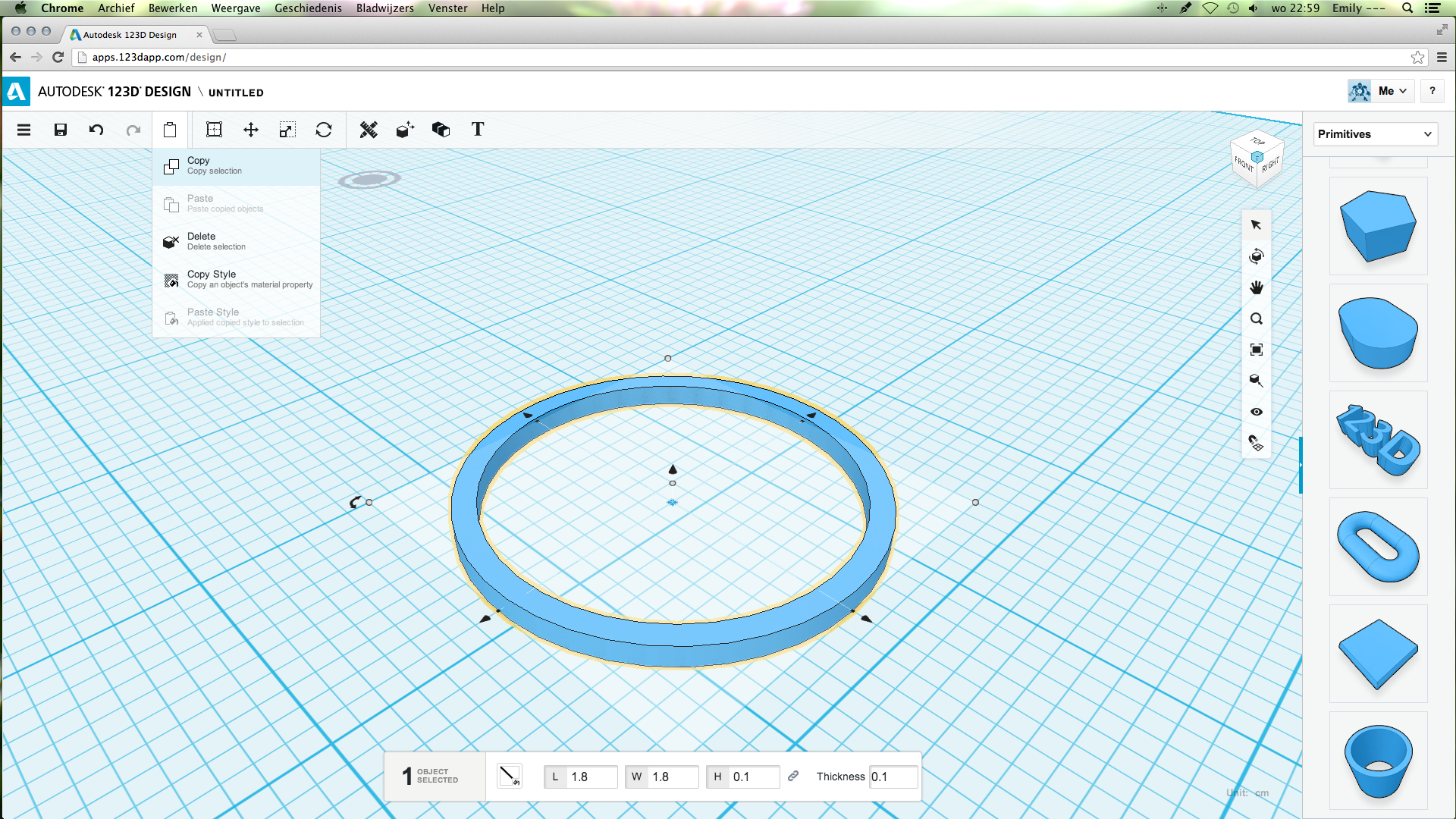Image resolution: width=1456 pixels, height=819 pixels.
Task: Select the Rotate tool
Action: 324,130
